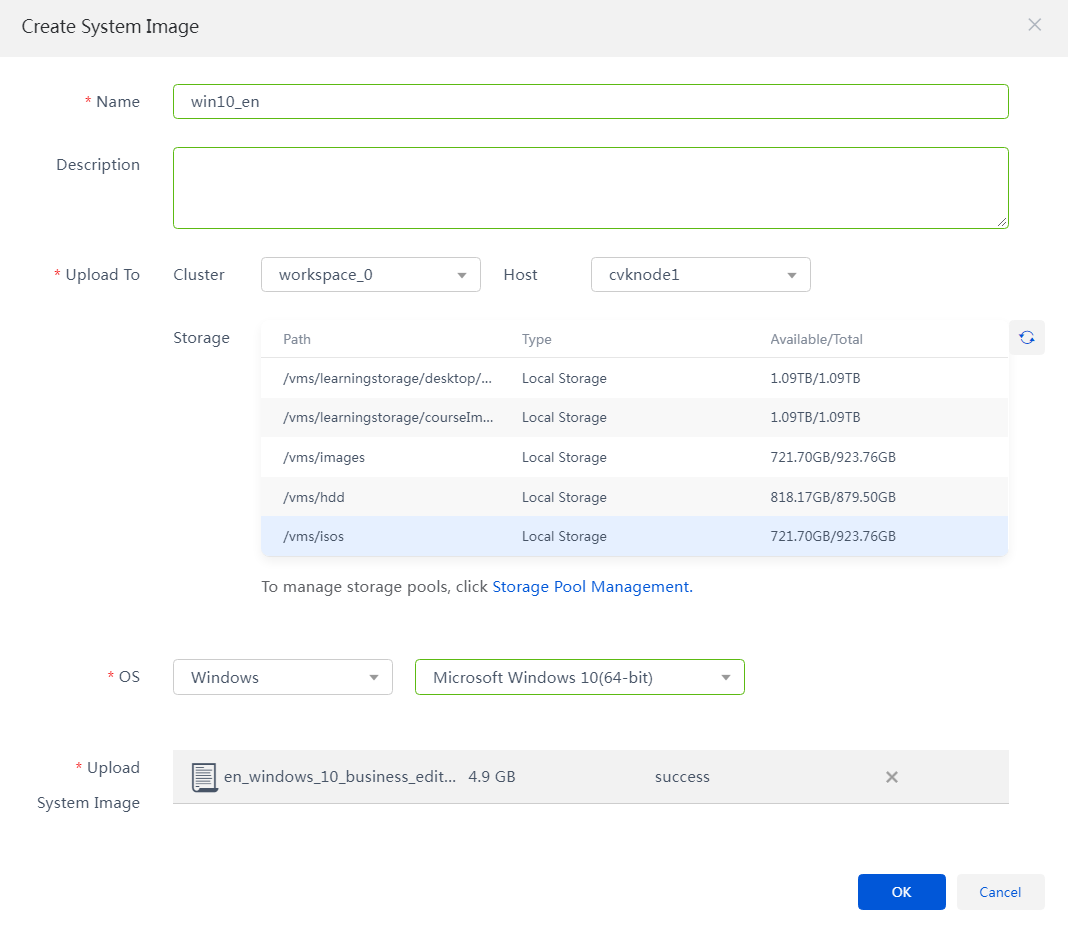Viewport: 1068px width, 927px height.
Task: Select the /vms/images storage path
Action: coord(324,458)
